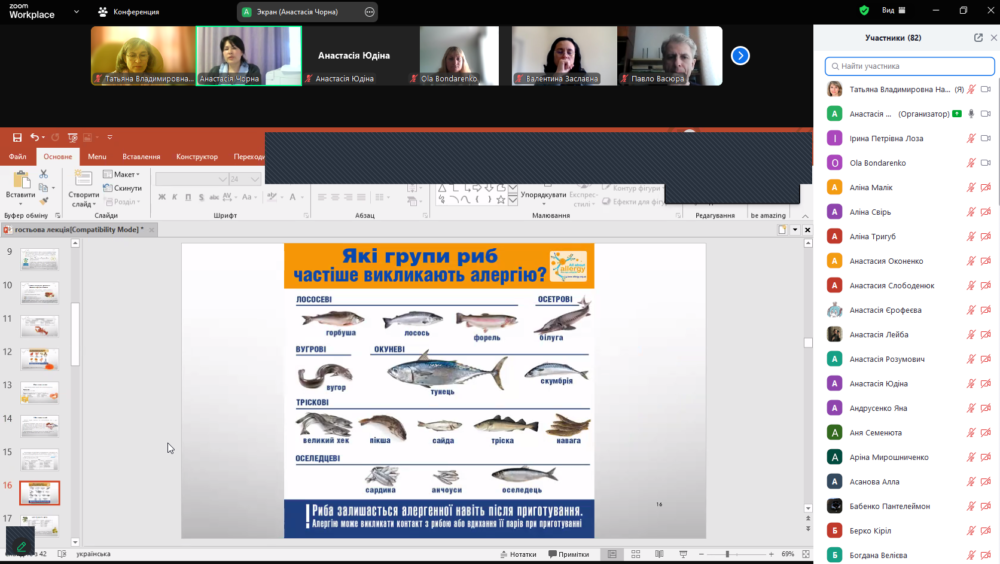The image size is (1000, 564).
Task: Toggle microphone for Аліна Малік
Action: point(971,187)
